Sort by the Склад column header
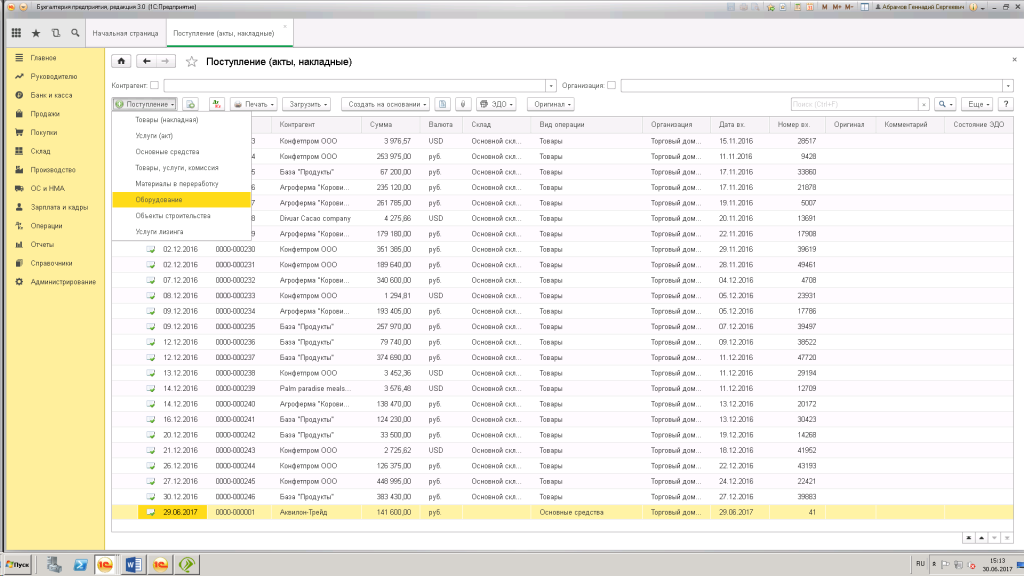This screenshot has width=1024, height=576. click(498, 124)
